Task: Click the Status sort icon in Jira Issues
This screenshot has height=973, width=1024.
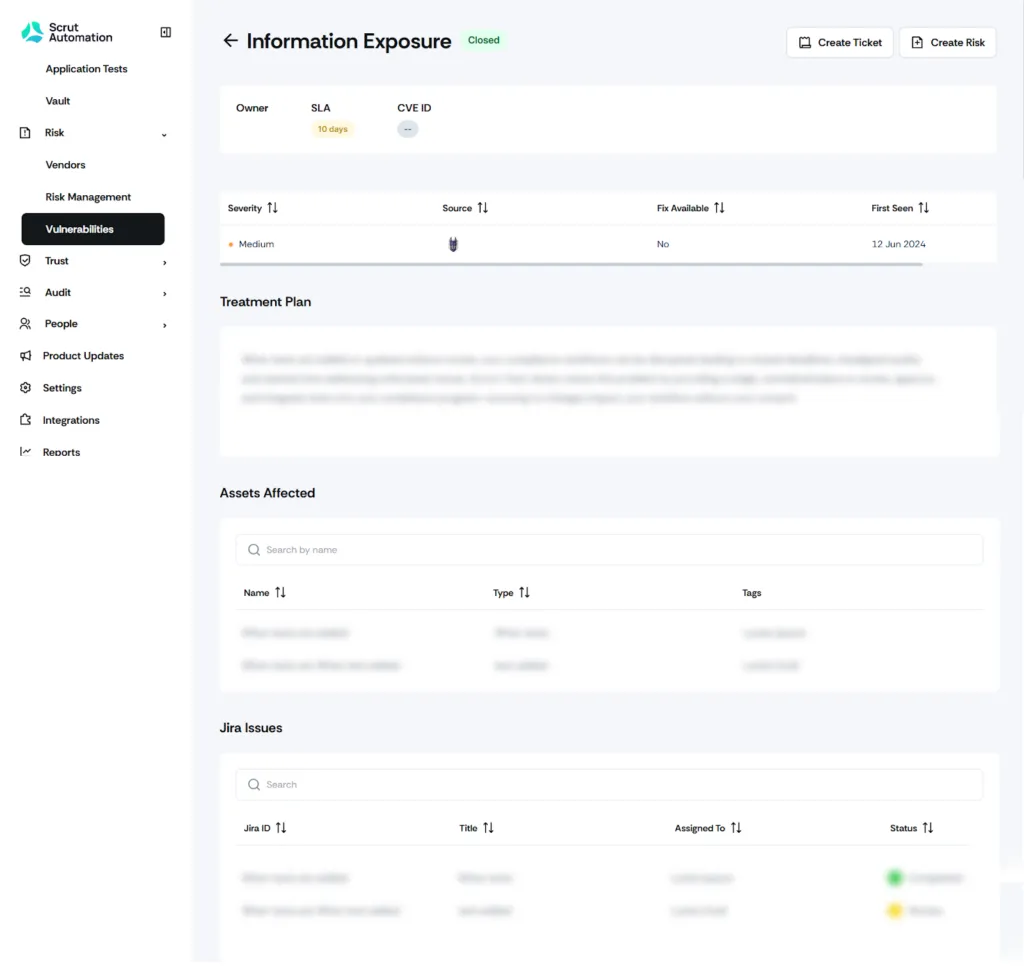Action: [929, 828]
